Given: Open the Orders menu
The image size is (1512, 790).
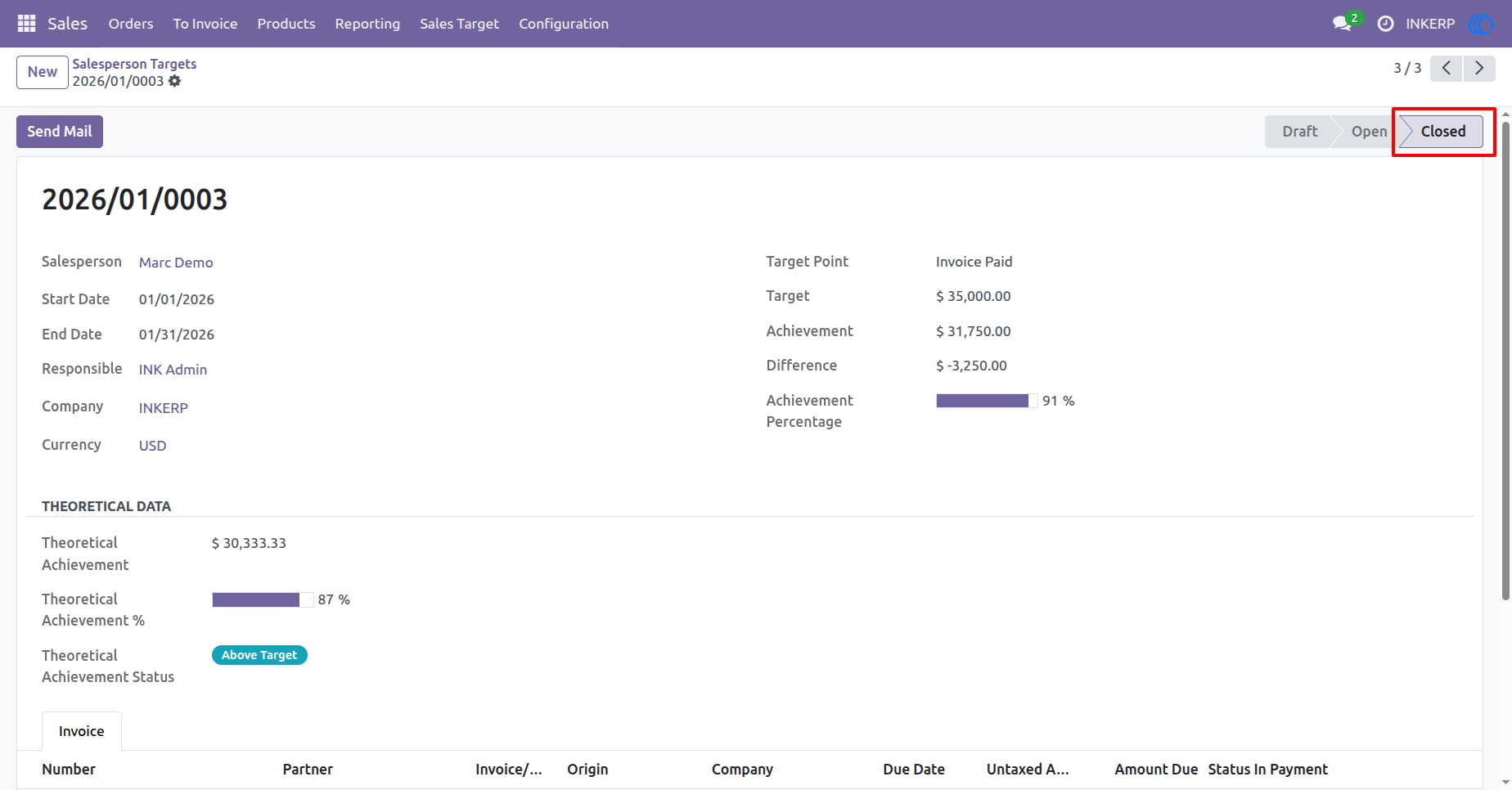Looking at the screenshot, I should pos(131,24).
